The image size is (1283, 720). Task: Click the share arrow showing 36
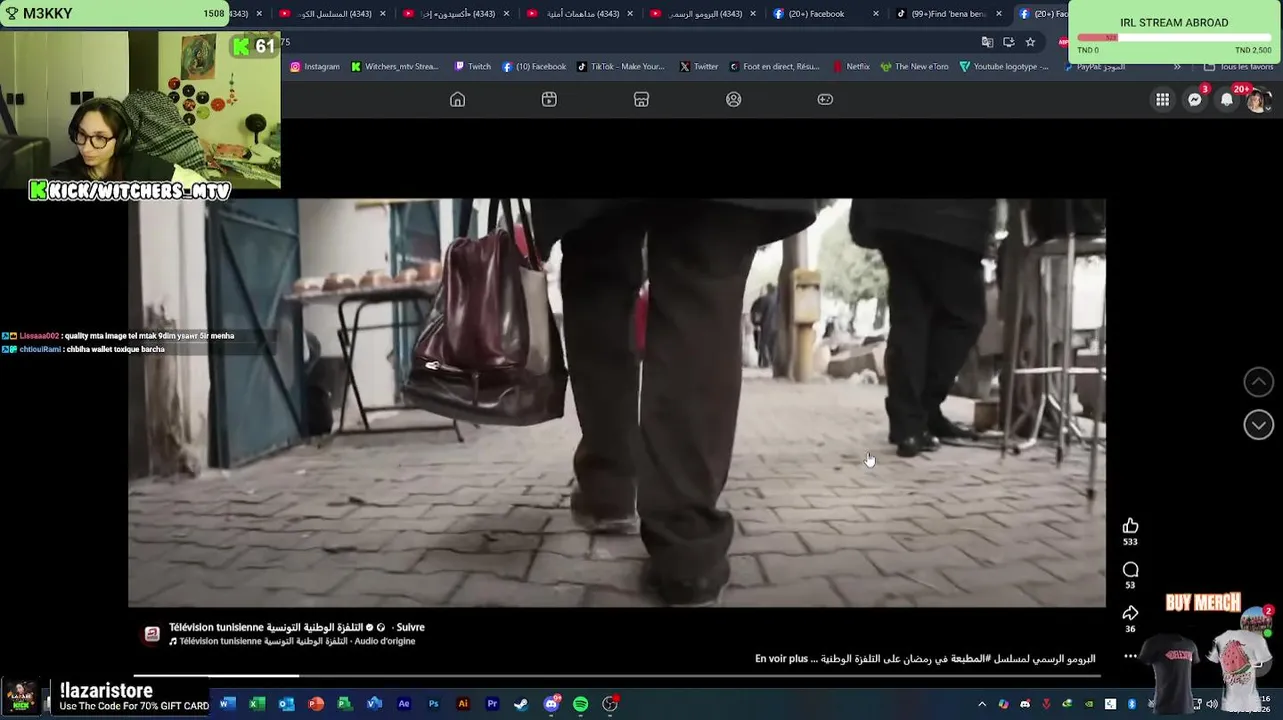click(1130, 613)
